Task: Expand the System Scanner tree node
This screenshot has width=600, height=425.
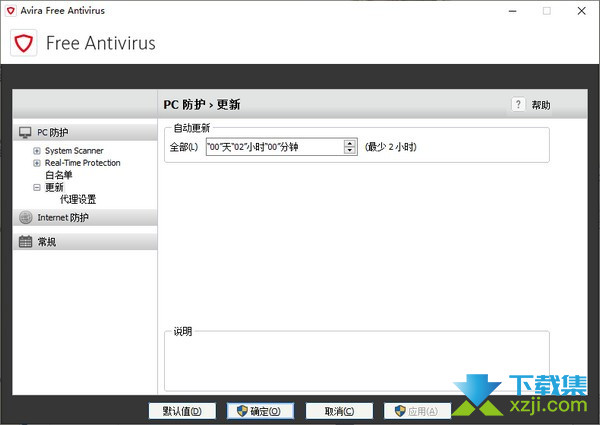Action: click(37, 151)
